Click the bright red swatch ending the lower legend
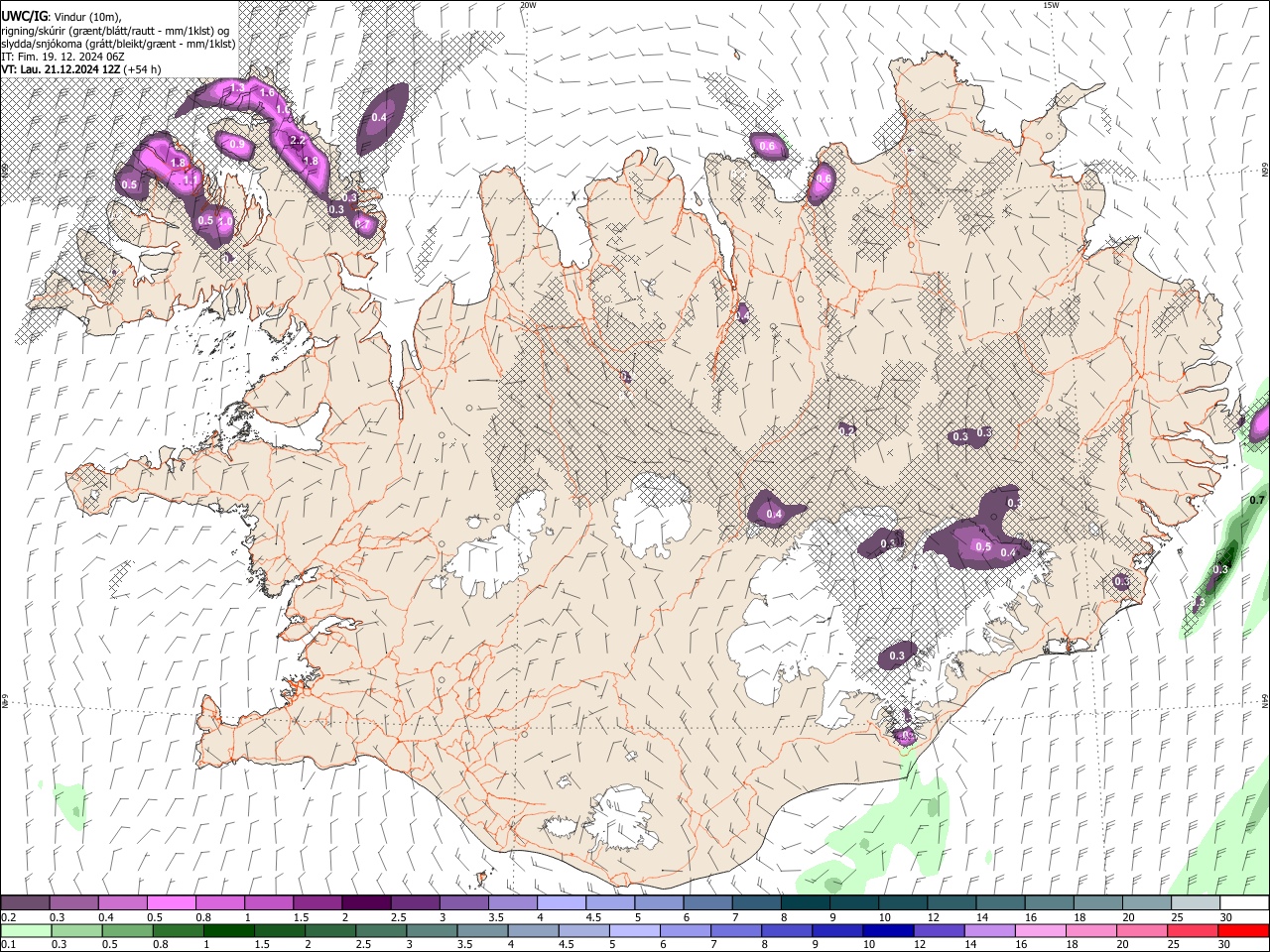The width and height of the screenshot is (1270, 952). (1242, 930)
